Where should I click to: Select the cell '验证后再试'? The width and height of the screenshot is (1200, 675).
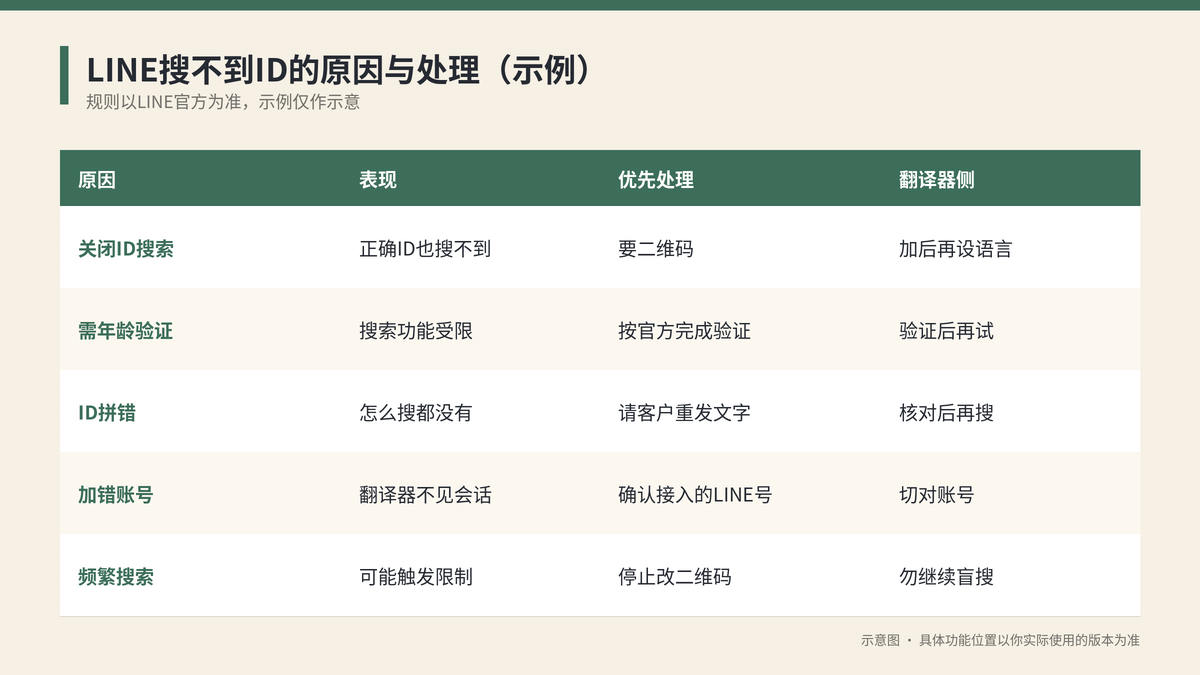point(947,331)
